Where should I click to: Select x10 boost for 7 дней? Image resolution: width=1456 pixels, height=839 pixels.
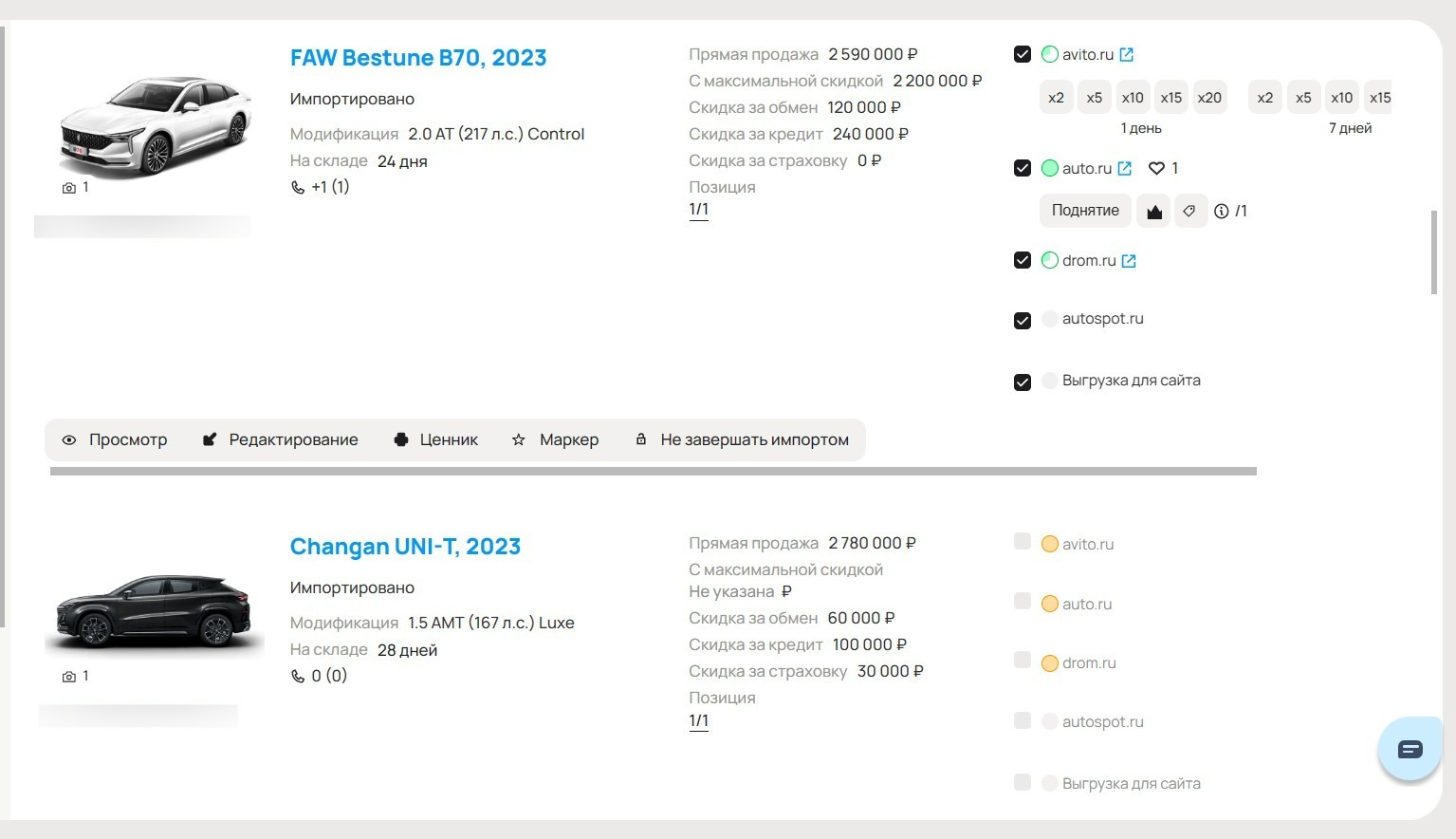coord(1341,98)
